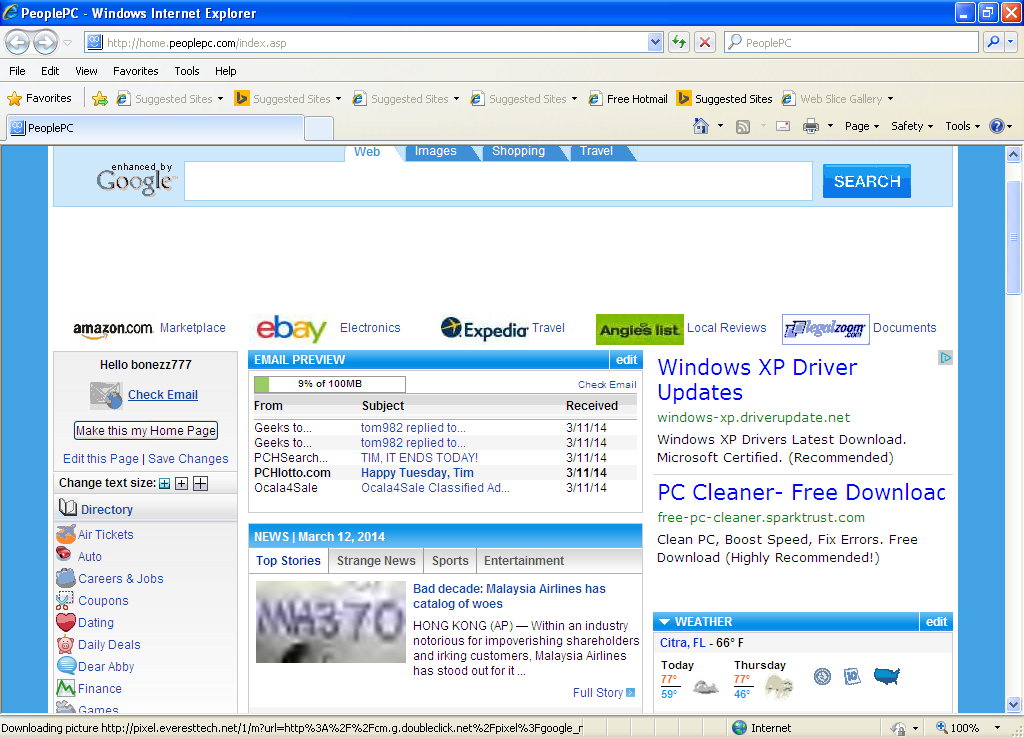Image resolution: width=1024 pixels, height=738 pixels.
Task: Open the Save Changes link
Action: coord(188,458)
